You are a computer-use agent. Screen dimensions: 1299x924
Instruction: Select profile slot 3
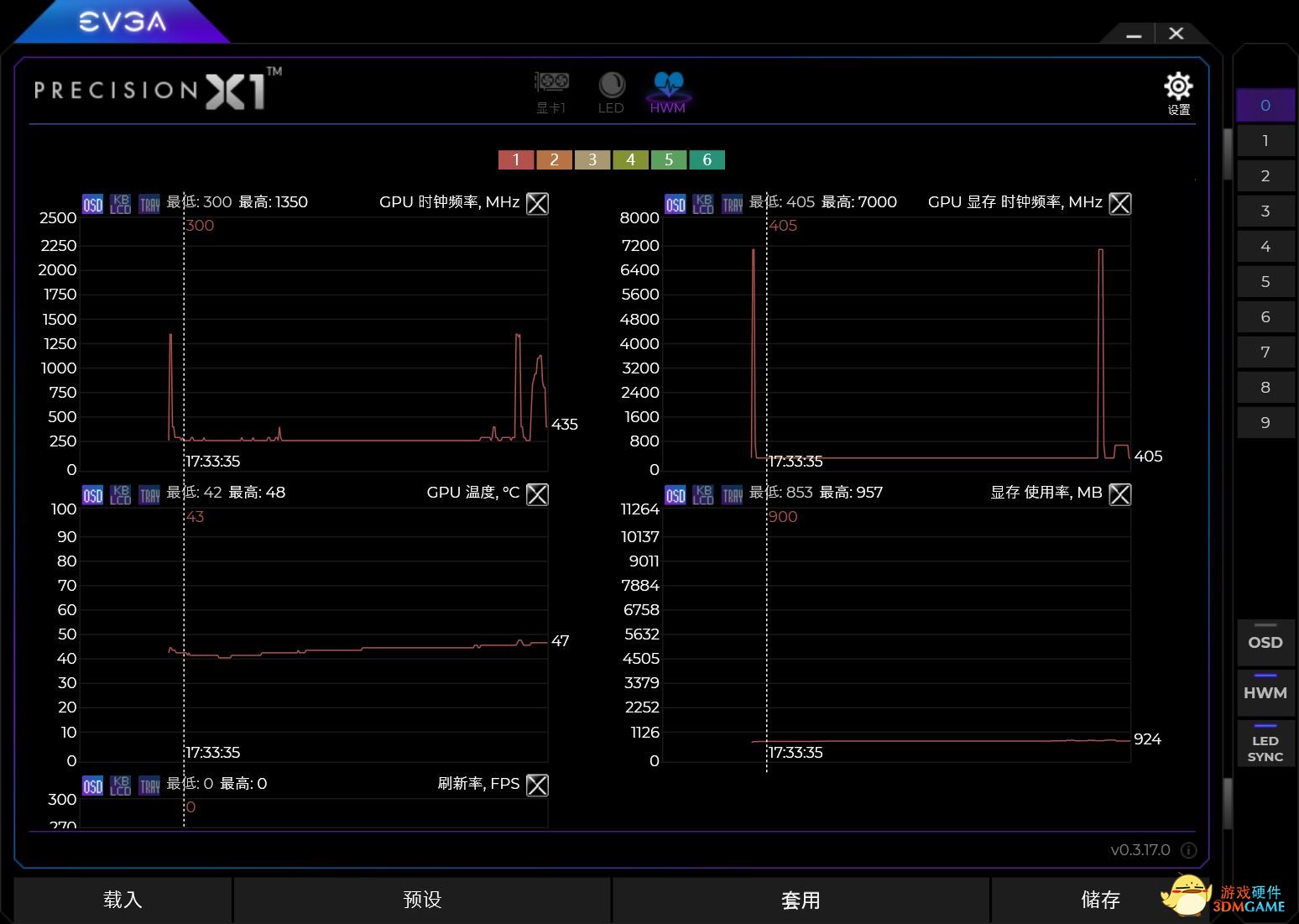point(1265,211)
